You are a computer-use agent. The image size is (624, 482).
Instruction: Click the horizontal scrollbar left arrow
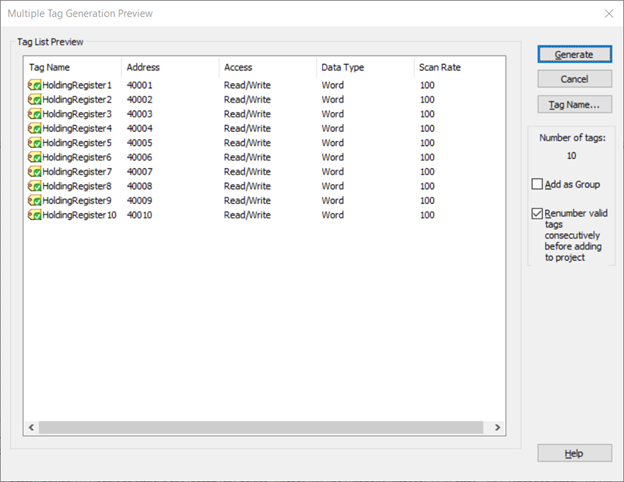32,427
